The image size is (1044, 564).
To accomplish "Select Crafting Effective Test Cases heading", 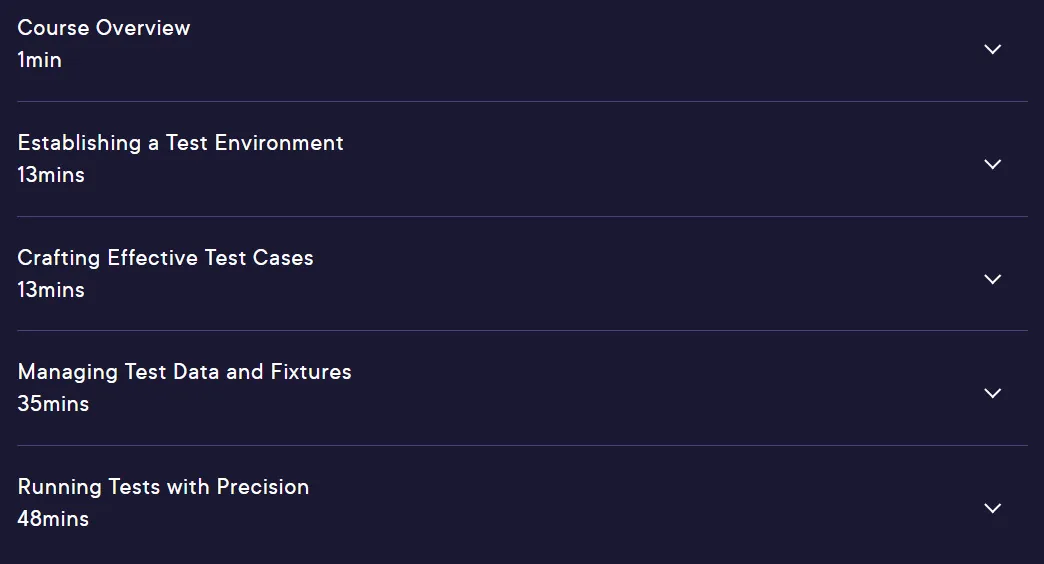I will click(165, 258).
